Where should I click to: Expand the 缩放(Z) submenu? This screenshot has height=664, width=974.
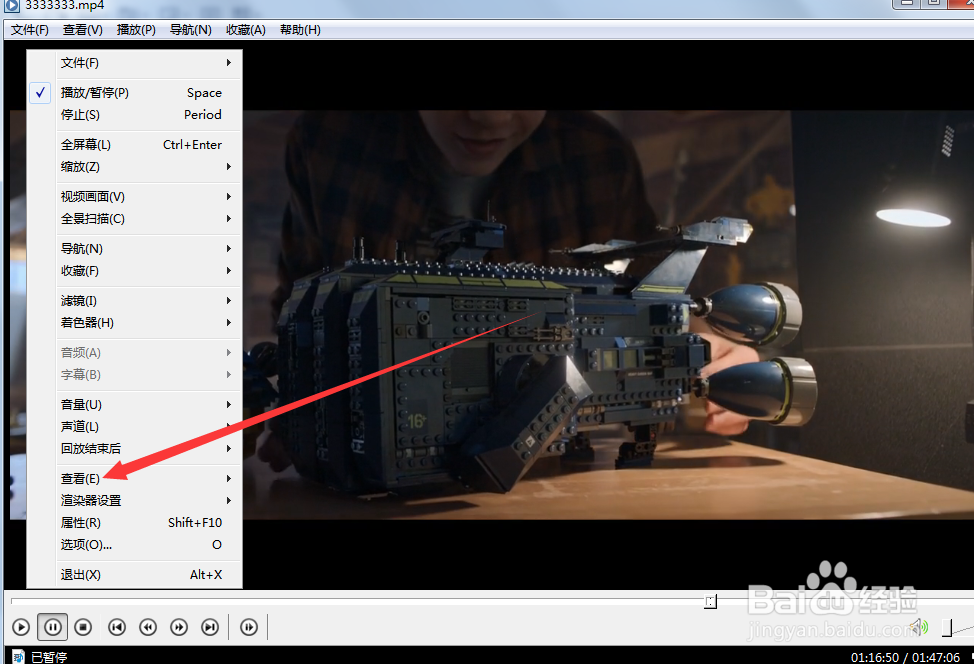pyautogui.click(x=134, y=166)
